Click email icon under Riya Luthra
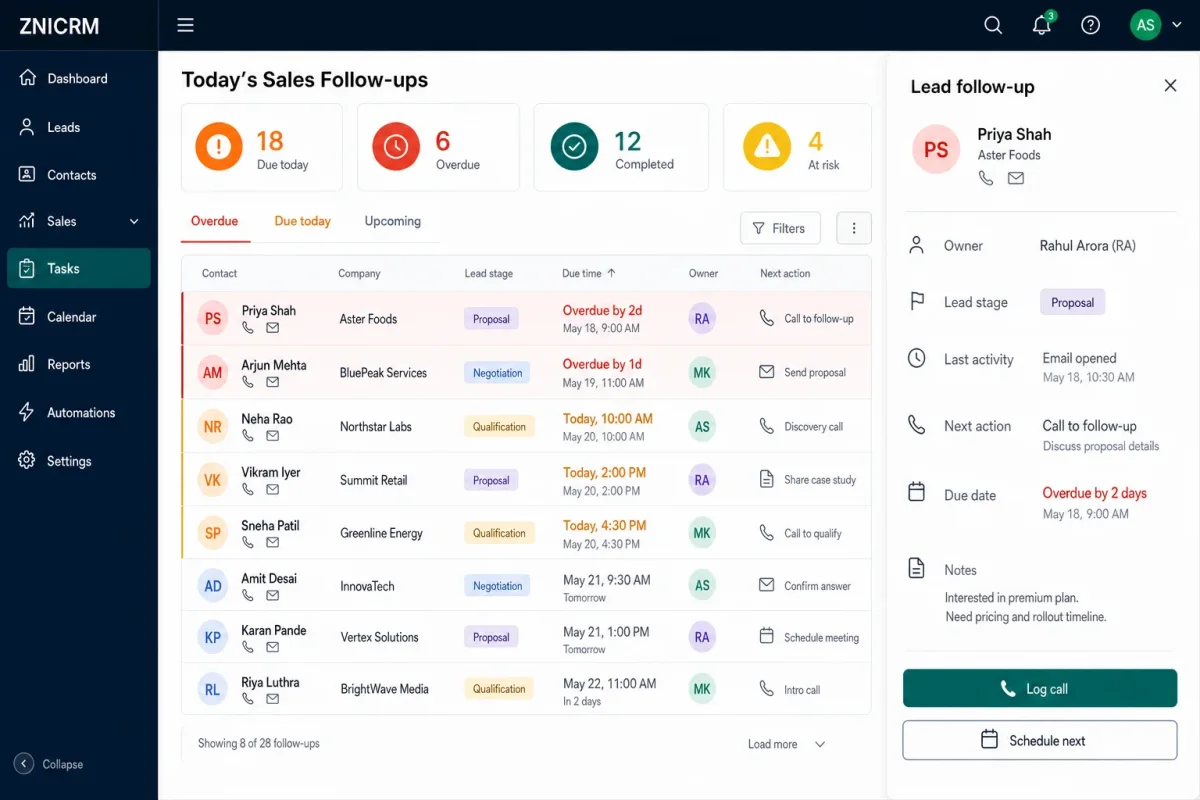The width and height of the screenshot is (1200, 800). tap(272, 699)
